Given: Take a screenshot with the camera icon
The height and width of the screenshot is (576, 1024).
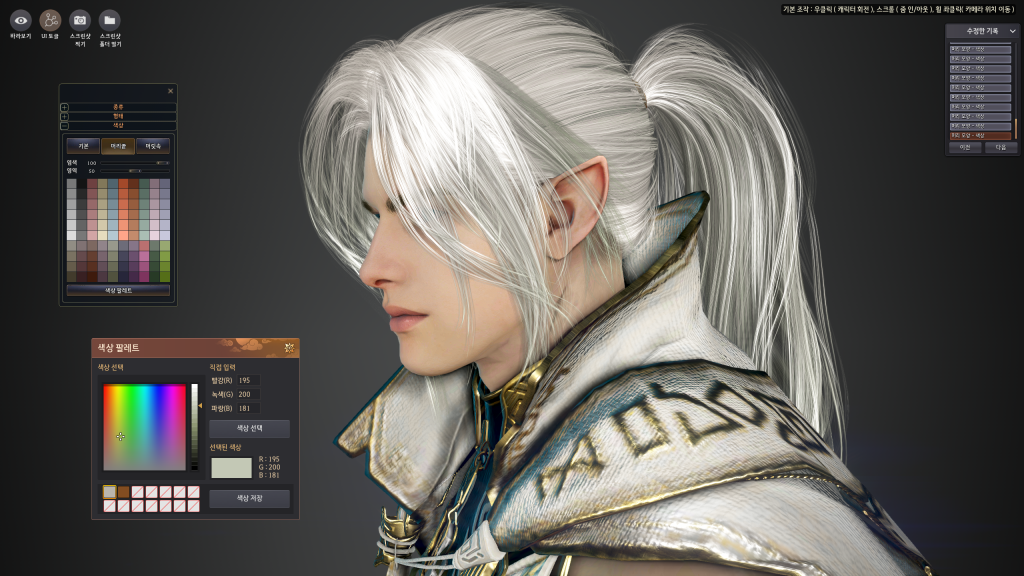Looking at the screenshot, I should pyautogui.click(x=80, y=20).
